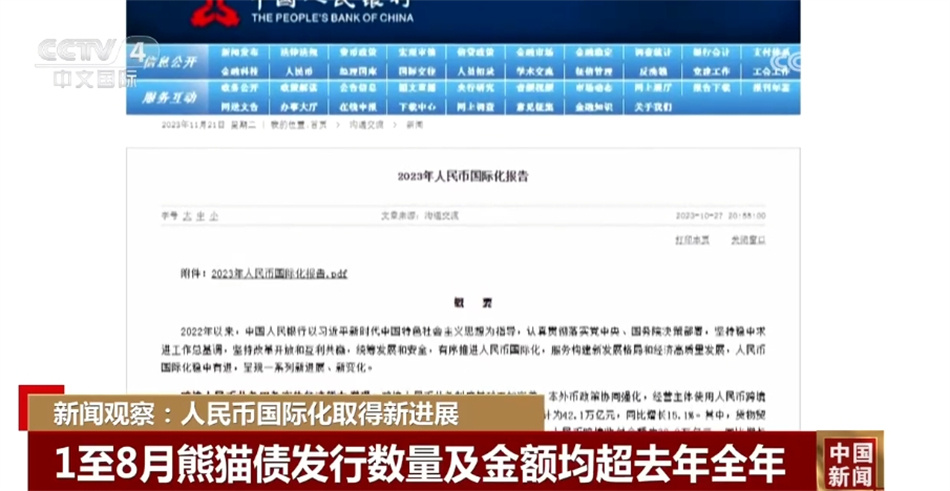Go to 首页 in the breadcrumb
This screenshot has width=950, height=491.
point(318,125)
